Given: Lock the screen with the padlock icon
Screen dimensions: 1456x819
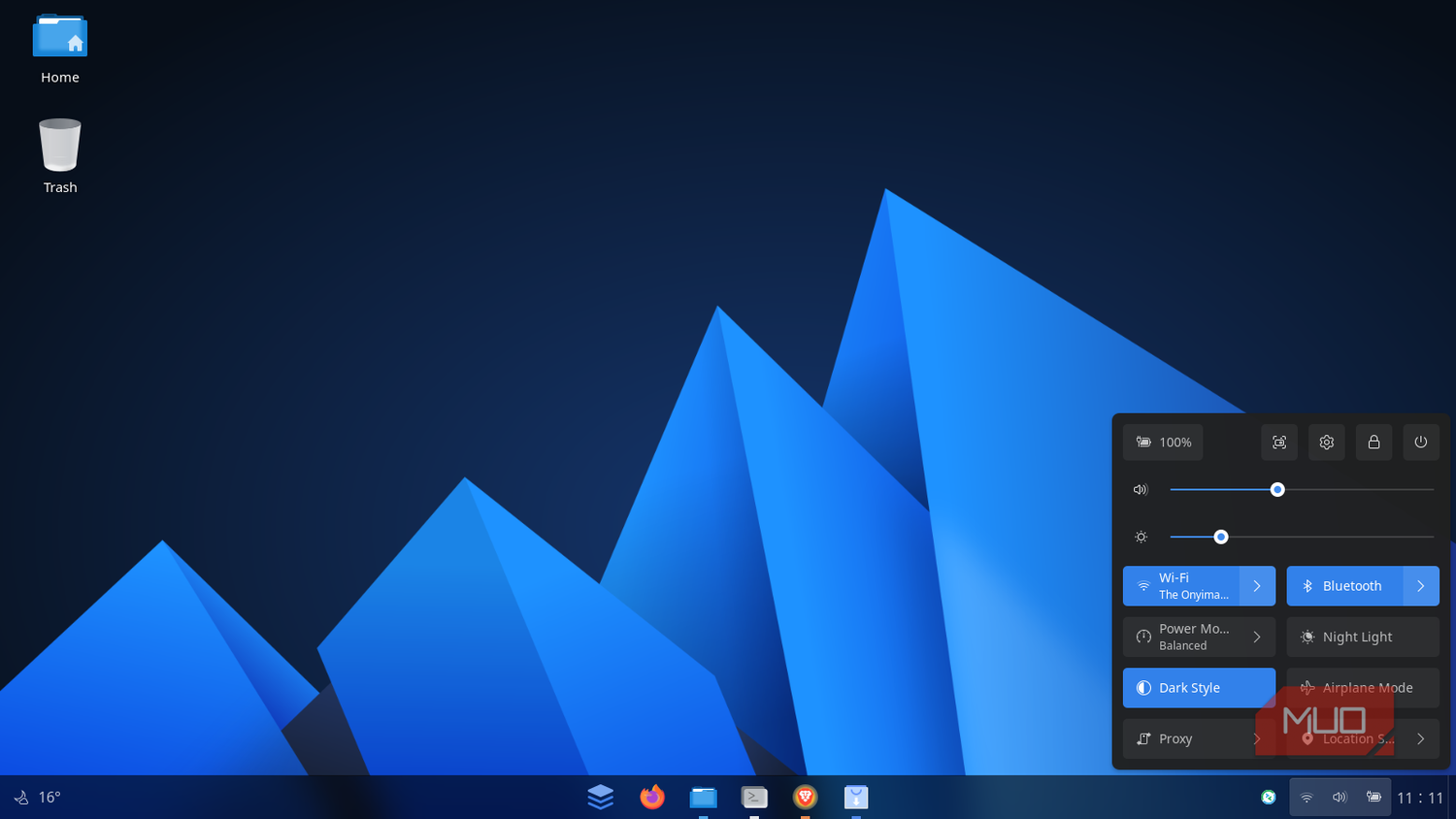Looking at the screenshot, I should [x=1373, y=442].
